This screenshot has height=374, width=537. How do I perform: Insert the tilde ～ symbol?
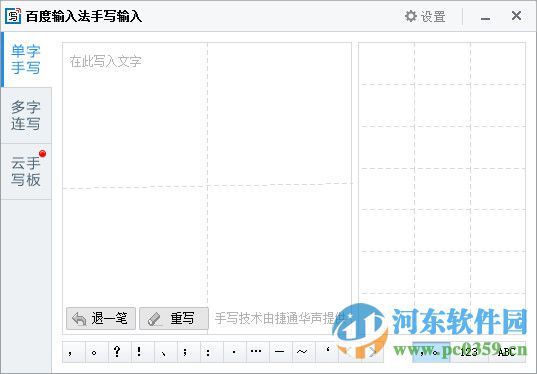(303, 352)
